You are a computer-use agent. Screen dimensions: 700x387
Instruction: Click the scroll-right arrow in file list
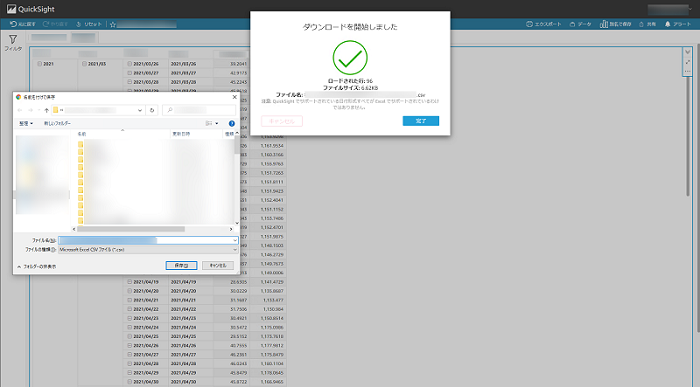[x=231, y=229]
